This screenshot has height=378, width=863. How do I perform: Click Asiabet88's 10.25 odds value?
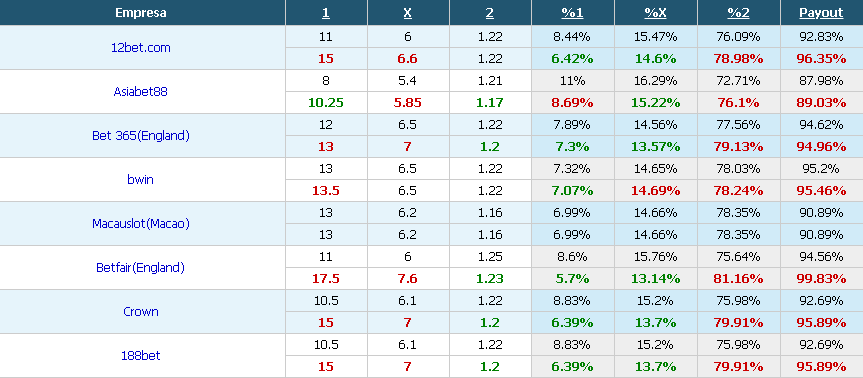[x=326, y=102]
